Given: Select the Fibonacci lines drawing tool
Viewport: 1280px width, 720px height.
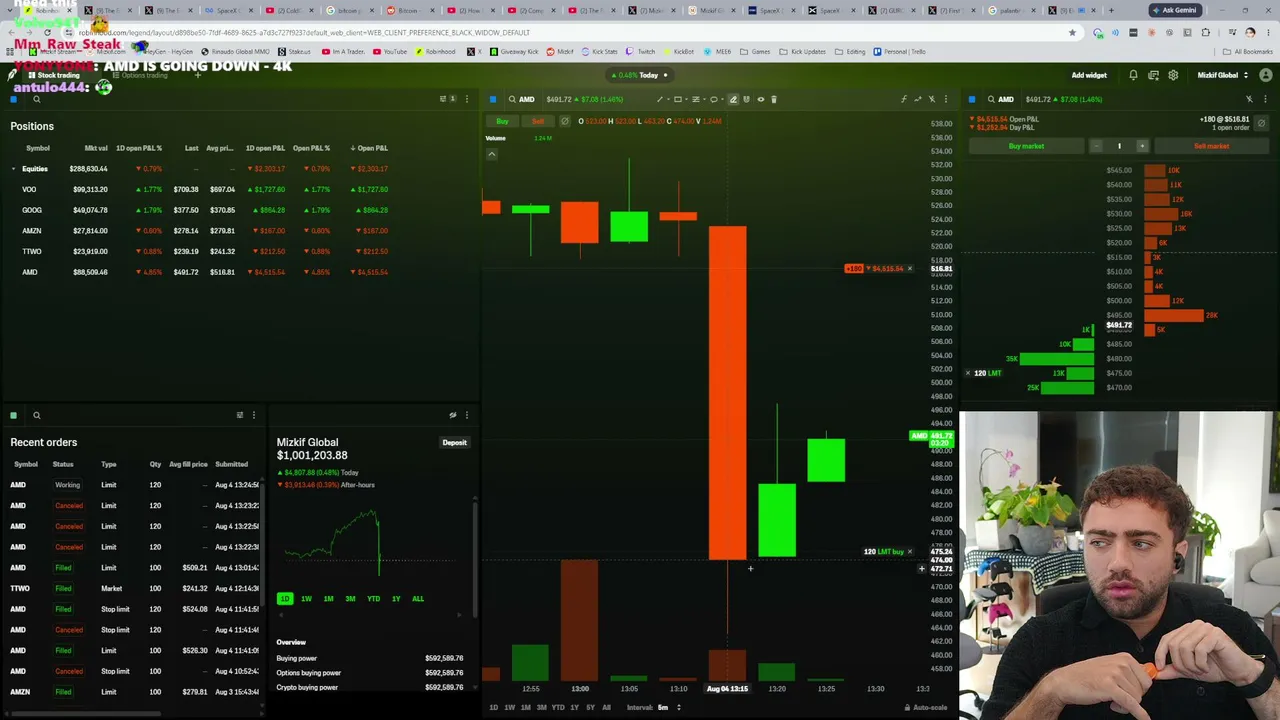Looking at the screenshot, I should [696, 99].
